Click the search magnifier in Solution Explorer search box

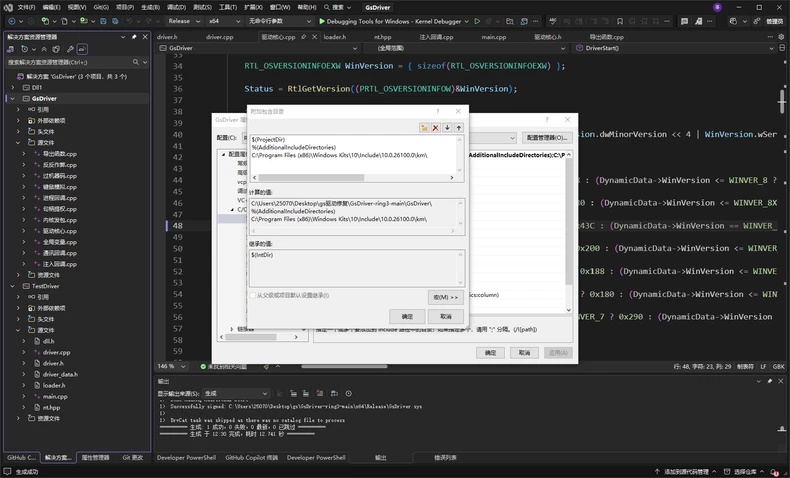pyautogui.click(x=136, y=62)
